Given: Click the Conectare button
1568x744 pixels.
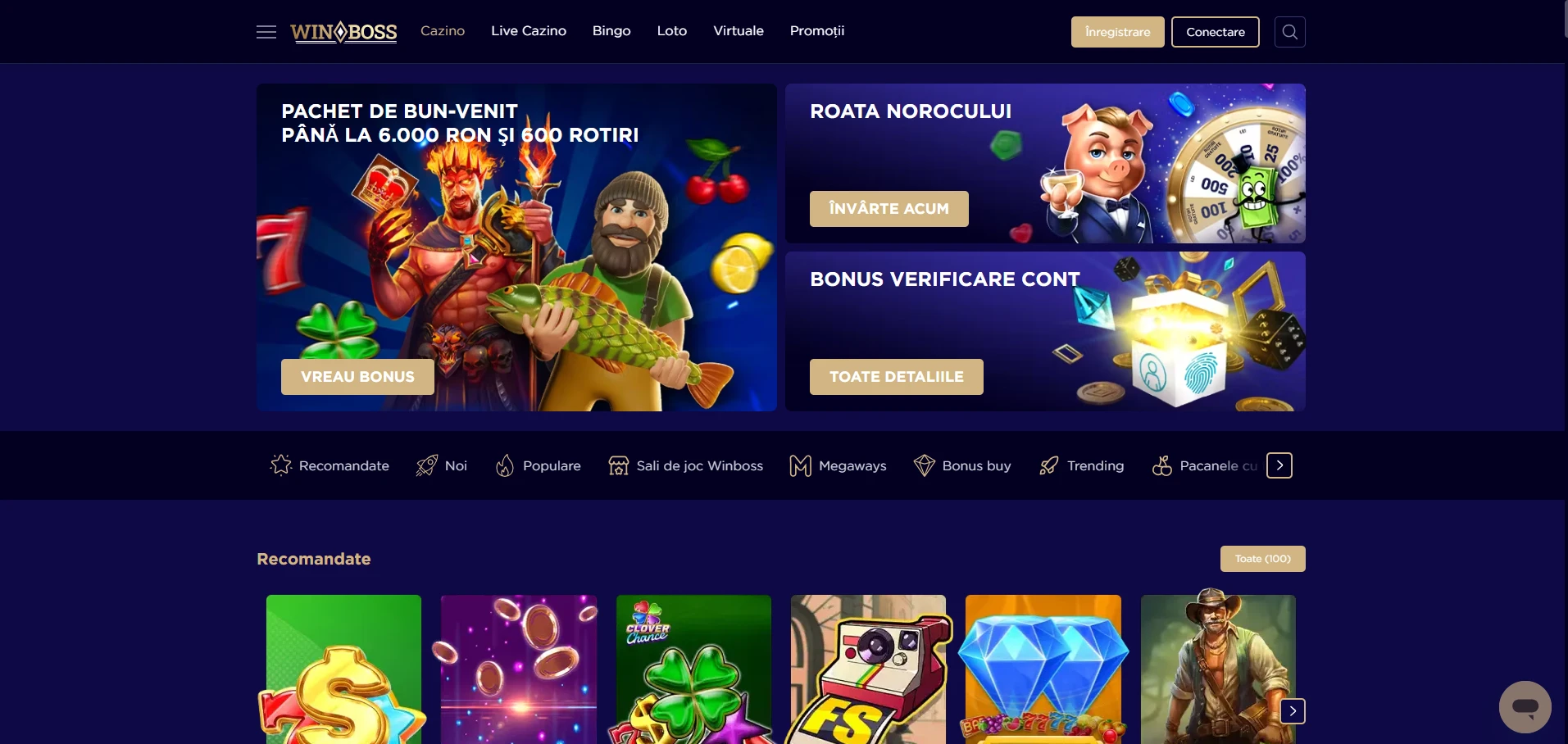Looking at the screenshot, I should pos(1215,32).
